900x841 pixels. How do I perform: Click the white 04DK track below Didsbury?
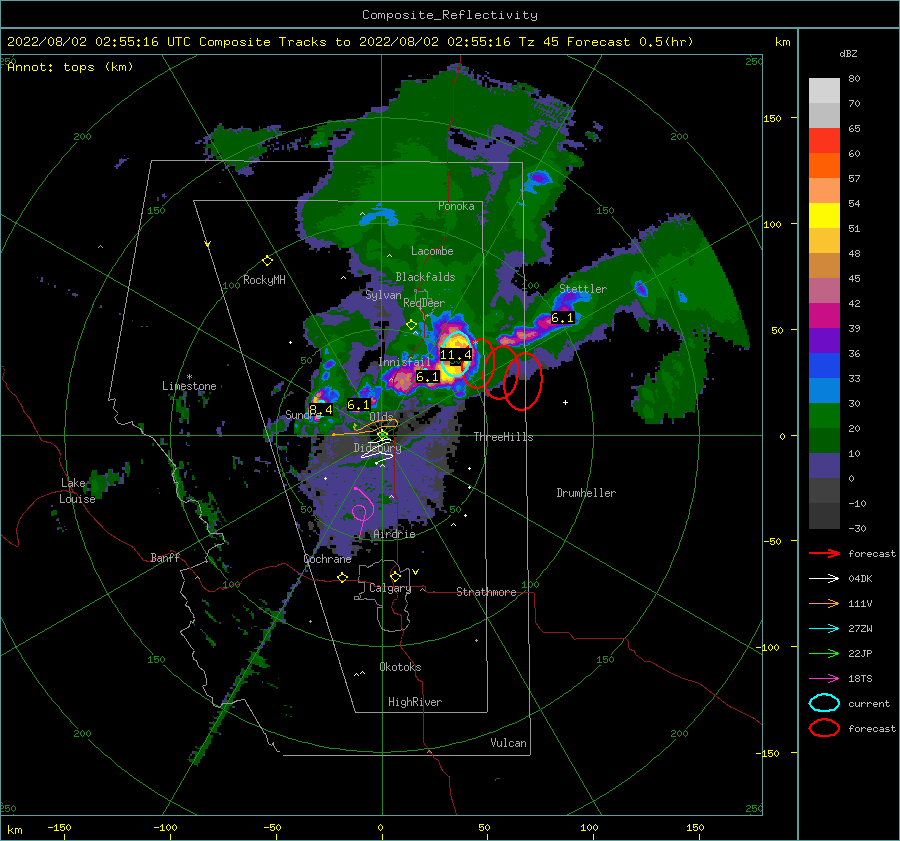pos(378,456)
